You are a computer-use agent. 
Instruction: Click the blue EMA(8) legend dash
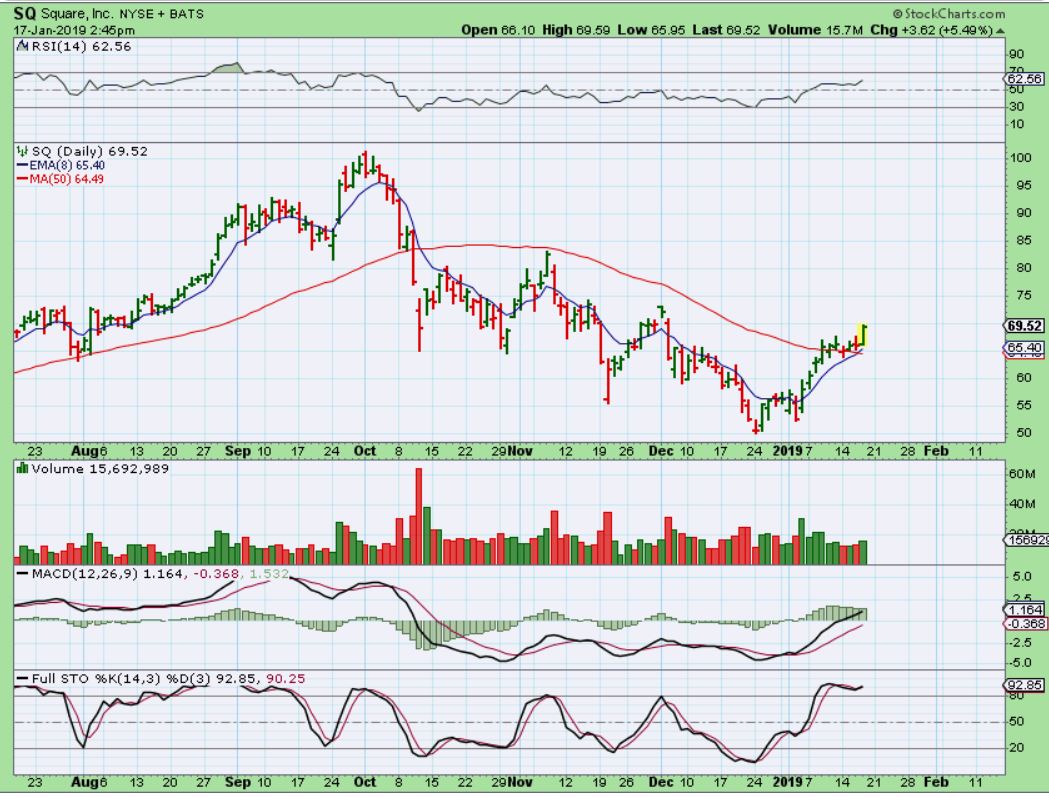21,165
